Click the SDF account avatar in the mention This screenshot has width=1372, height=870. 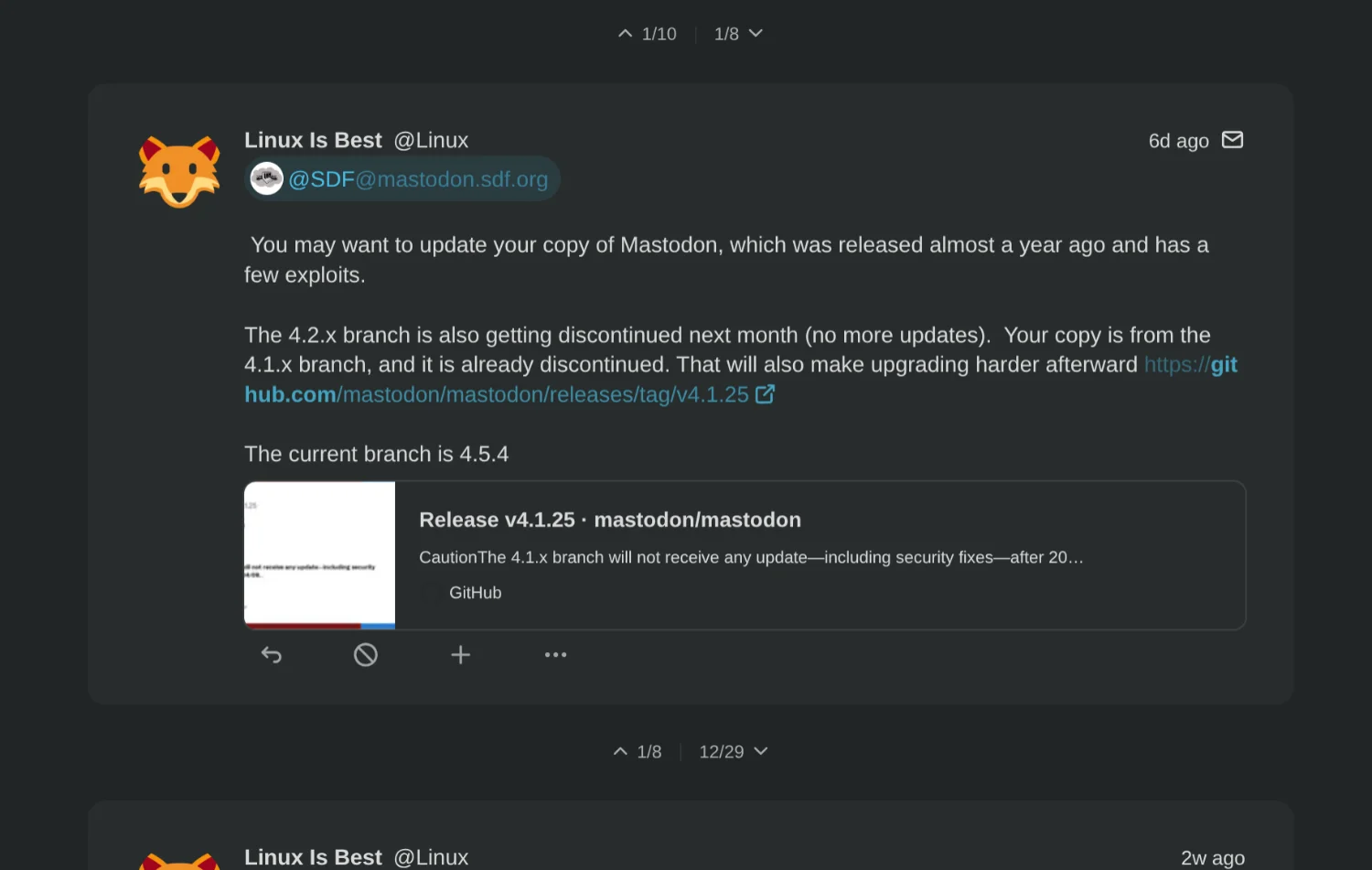tap(266, 178)
